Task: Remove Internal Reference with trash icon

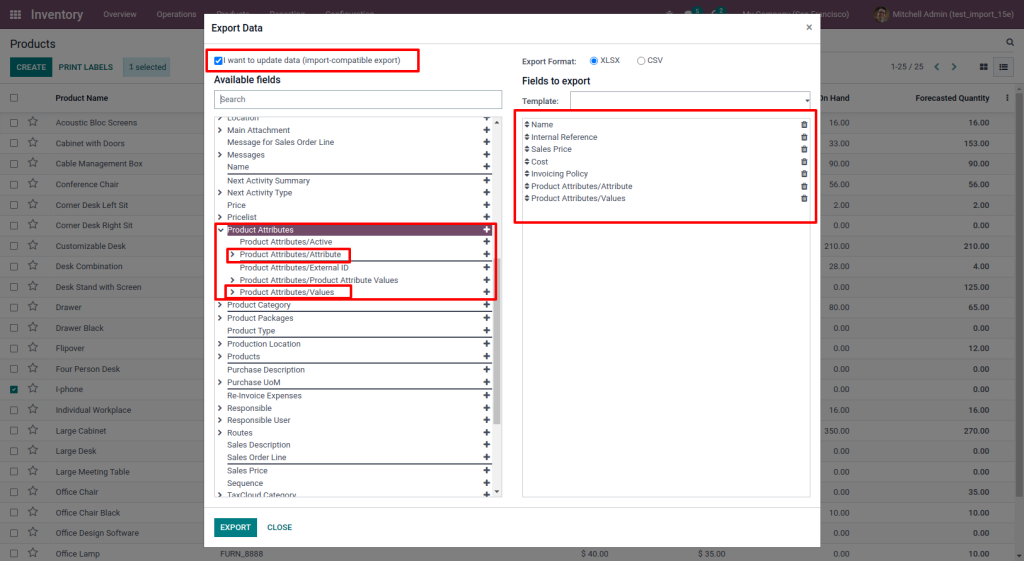Action: click(804, 137)
